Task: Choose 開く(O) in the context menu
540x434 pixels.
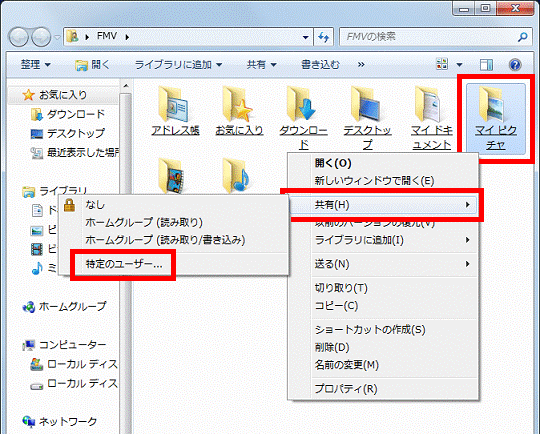Action: [x=383, y=163]
